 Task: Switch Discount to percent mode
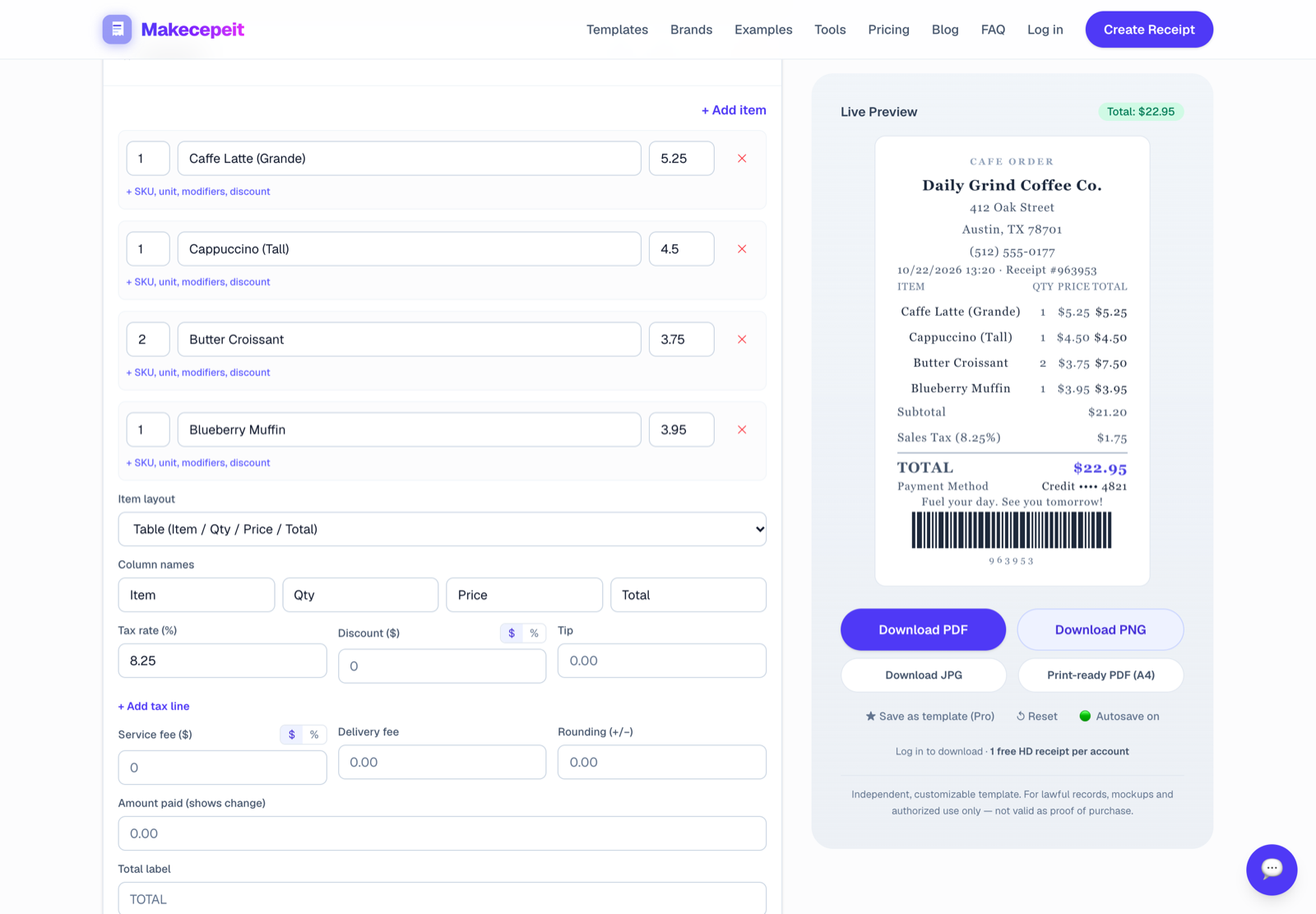click(534, 633)
